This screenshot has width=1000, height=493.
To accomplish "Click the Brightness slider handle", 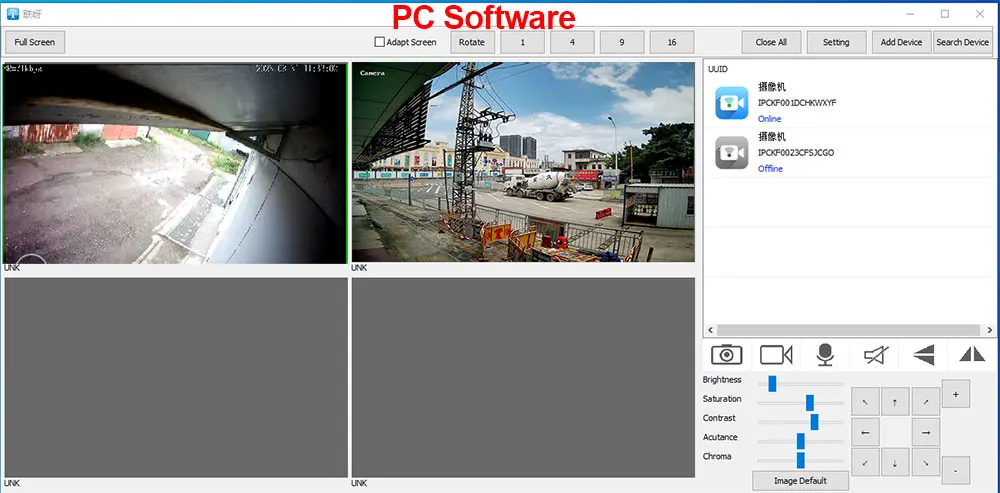I will pos(772,383).
